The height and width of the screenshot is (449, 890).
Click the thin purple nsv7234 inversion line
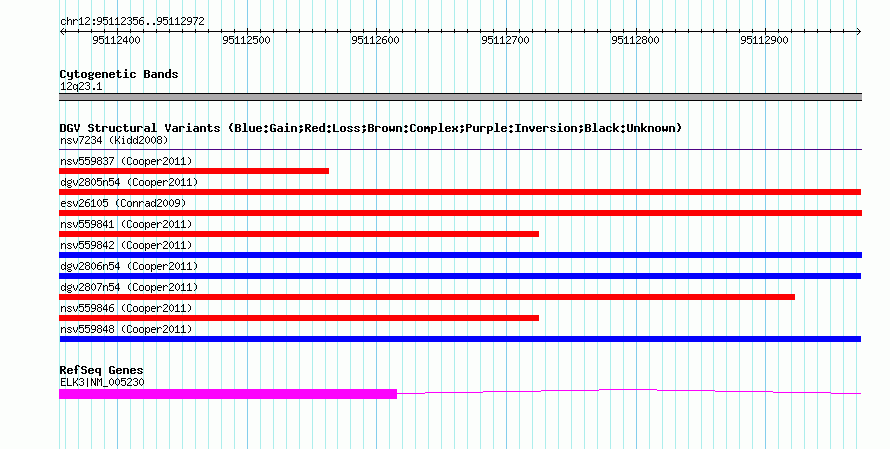pos(460,150)
